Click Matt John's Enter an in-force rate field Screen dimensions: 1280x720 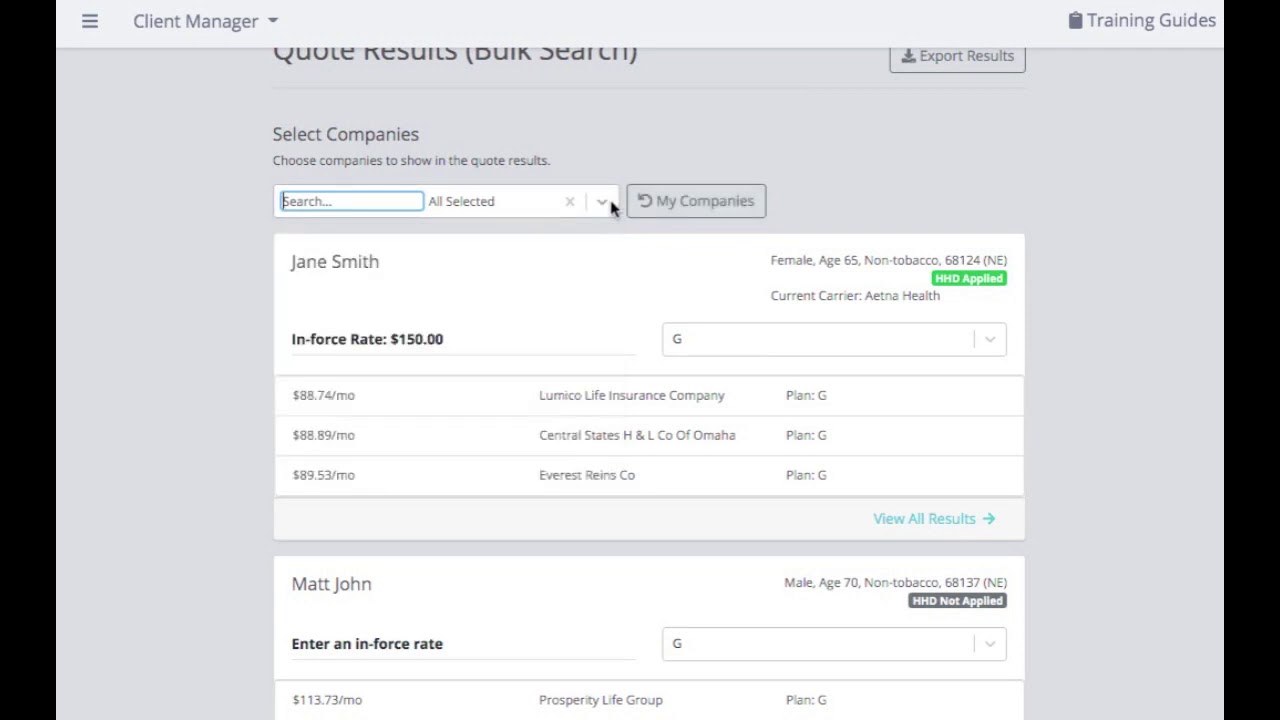[463, 644]
